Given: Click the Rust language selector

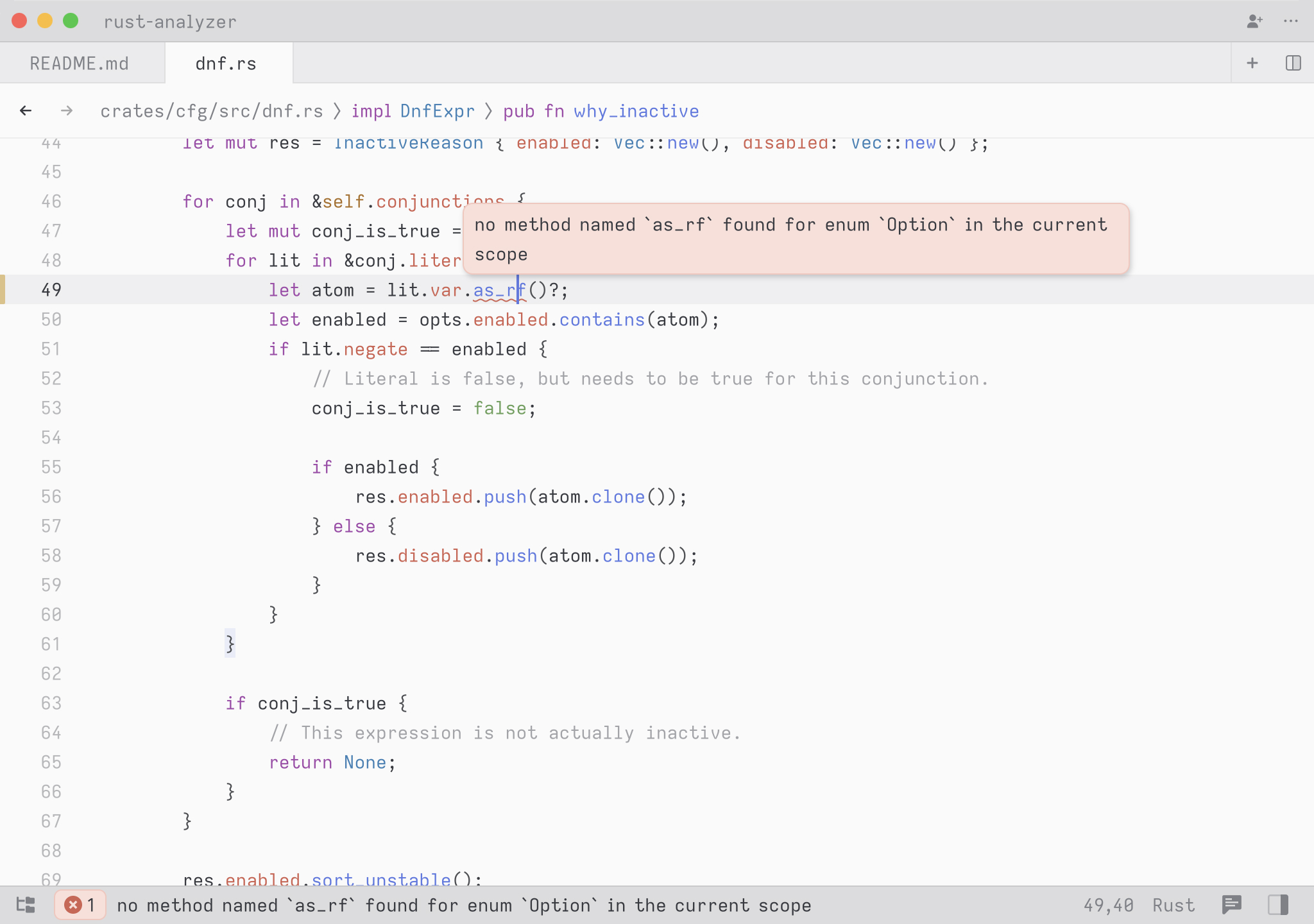Looking at the screenshot, I should [x=1173, y=905].
